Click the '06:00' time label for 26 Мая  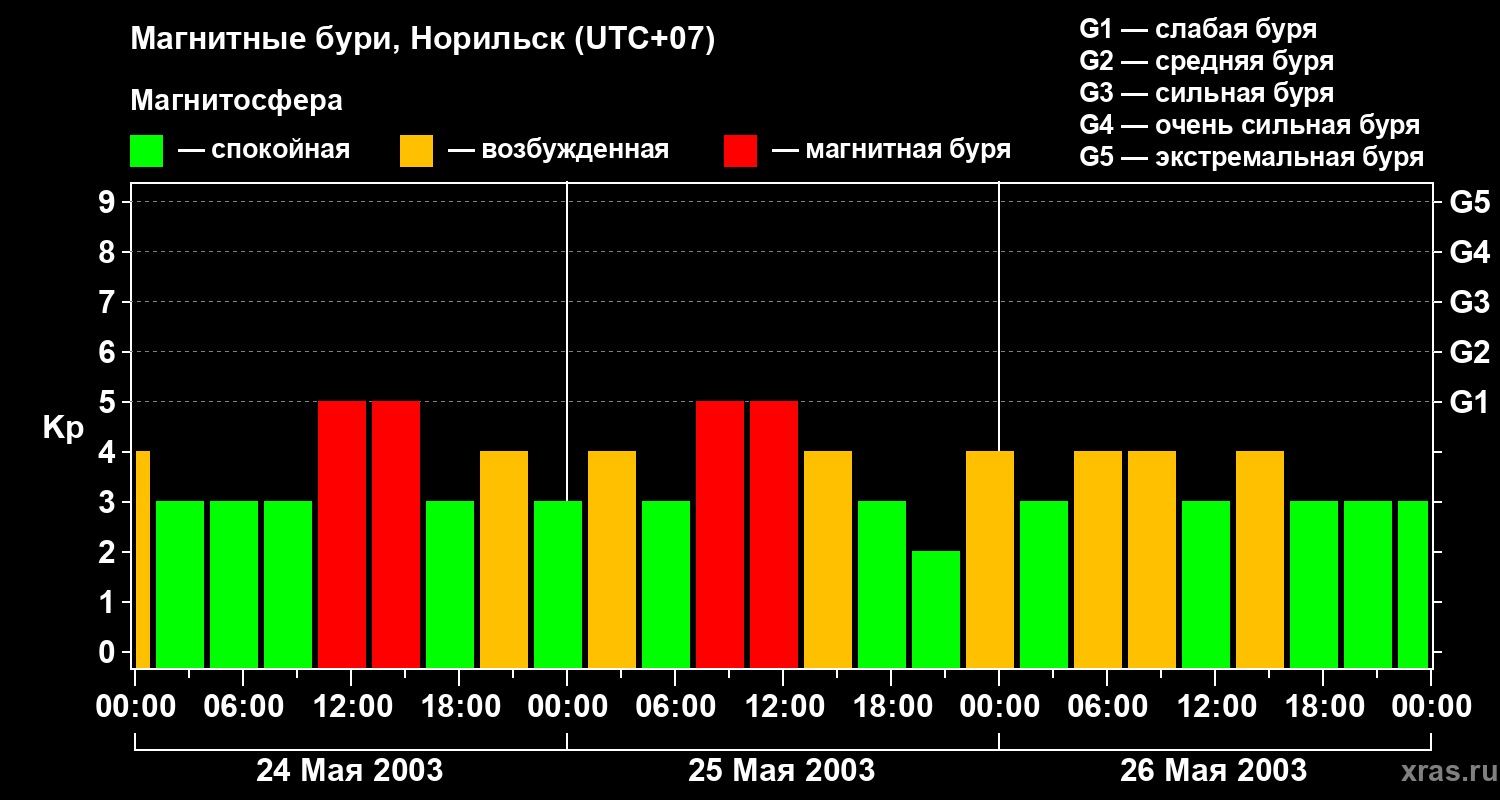coord(1107,707)
